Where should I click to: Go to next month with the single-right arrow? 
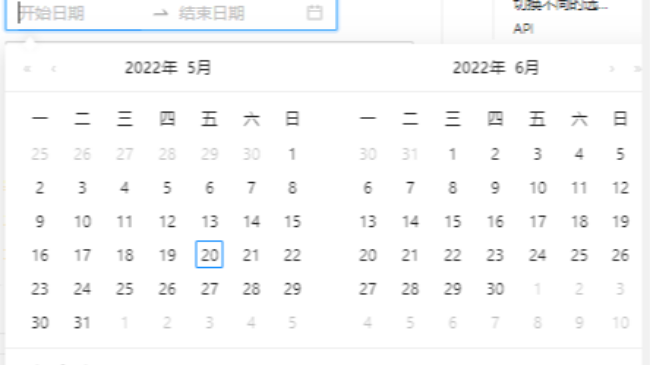pyautogui.click(x=611, y=68)
